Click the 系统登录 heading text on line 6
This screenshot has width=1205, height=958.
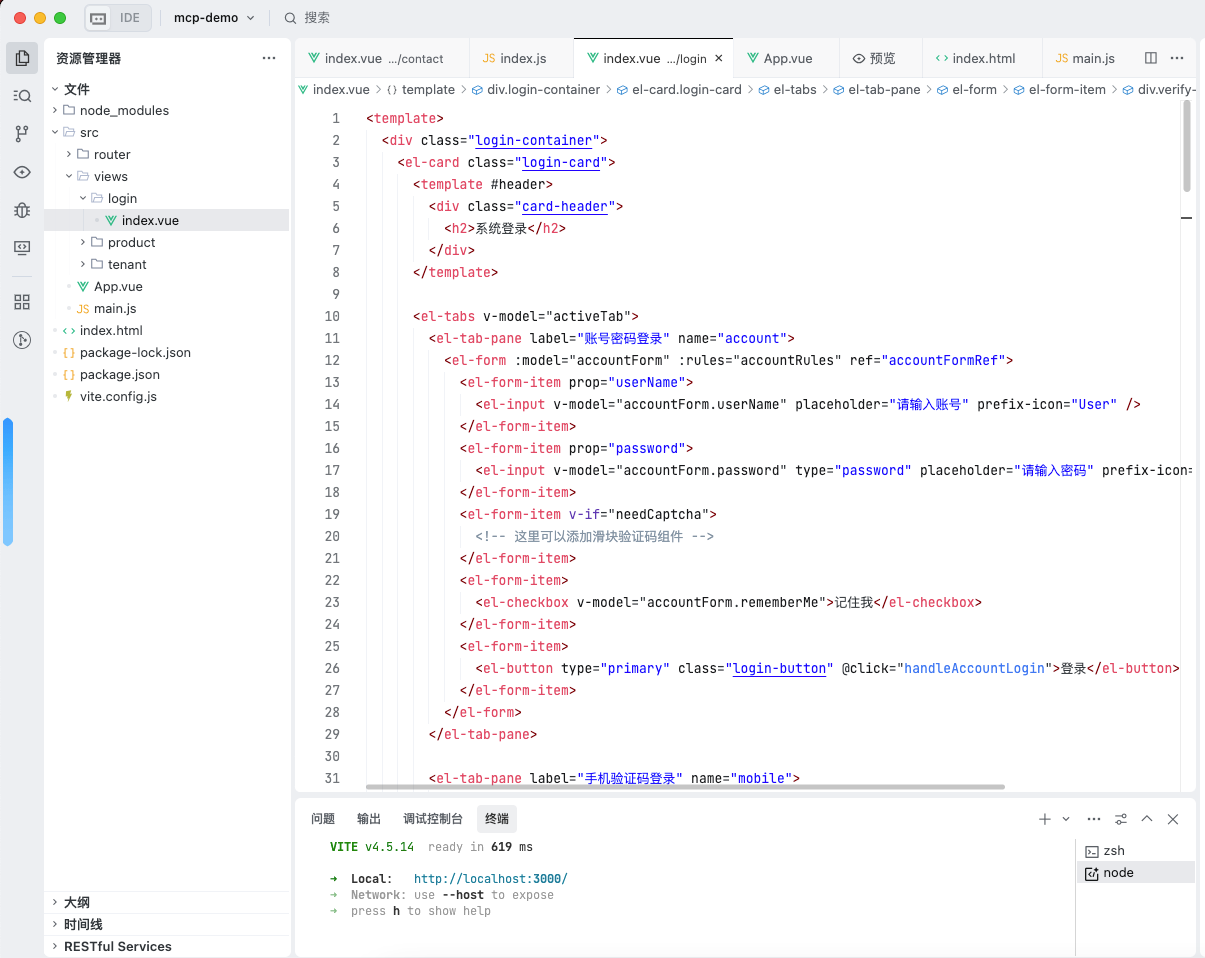[501, 228]
